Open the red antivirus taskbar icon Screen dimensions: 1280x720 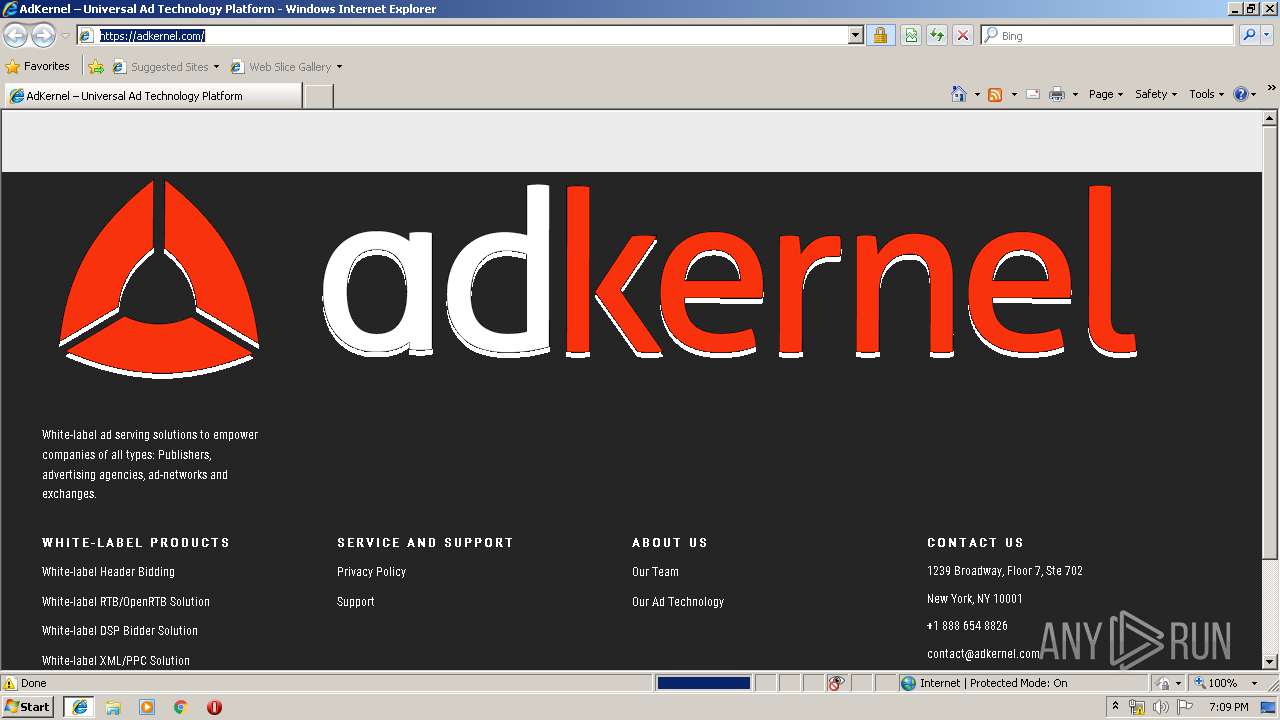point(214,707)
